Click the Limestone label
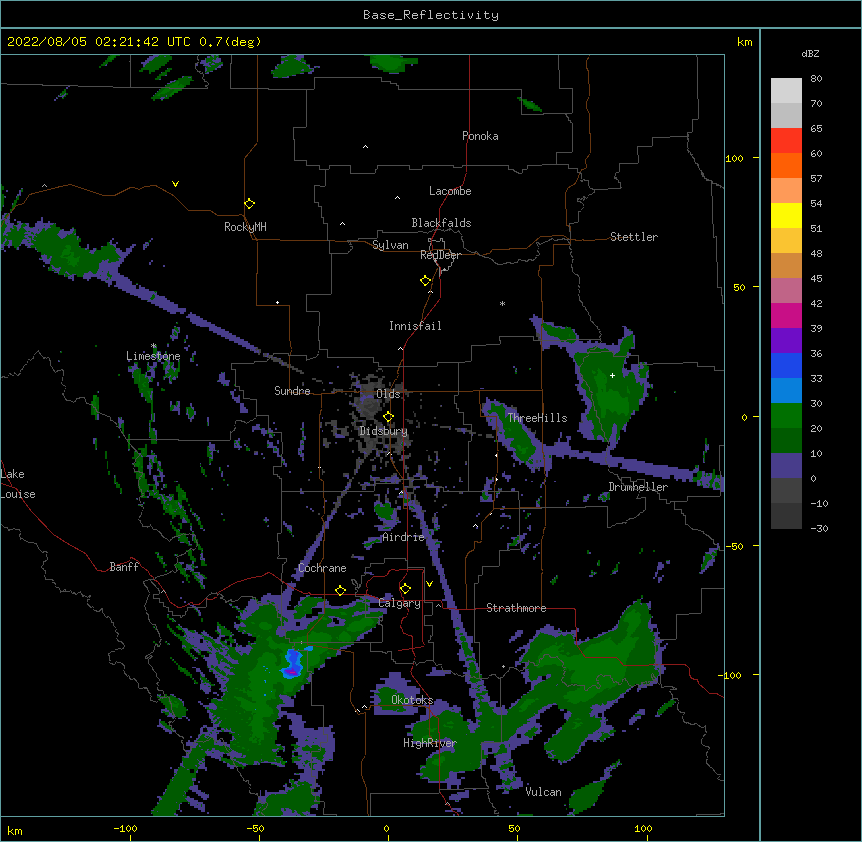This screenshot has width=862, height=842. (x=153, y=356)
